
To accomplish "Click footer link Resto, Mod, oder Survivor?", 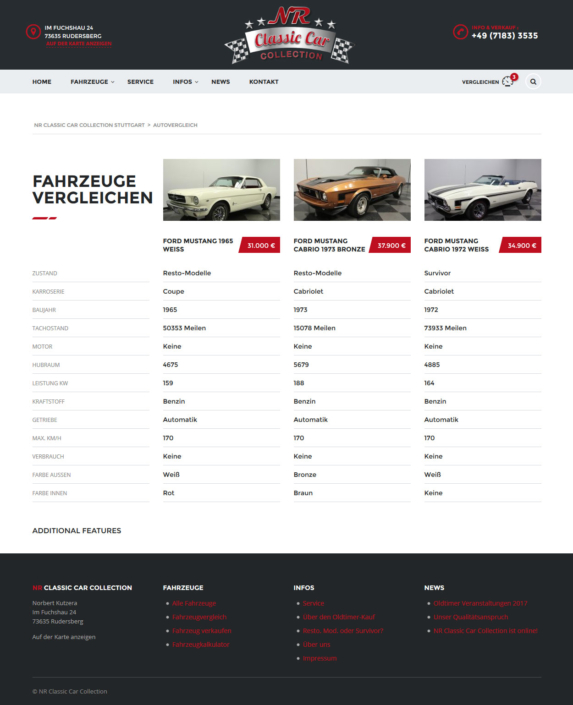I will [x=343, y=631].
